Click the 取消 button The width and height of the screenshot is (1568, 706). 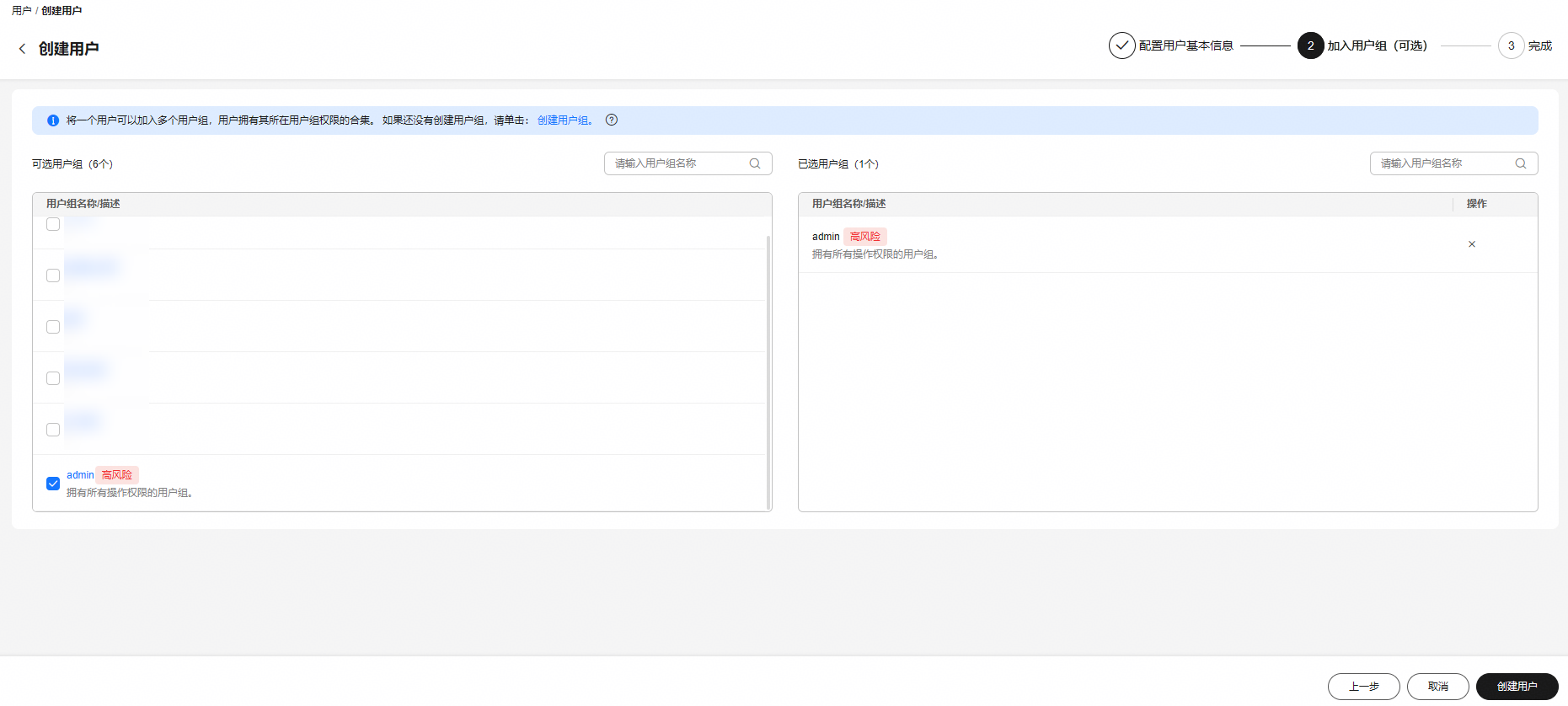coord(1437,687)
